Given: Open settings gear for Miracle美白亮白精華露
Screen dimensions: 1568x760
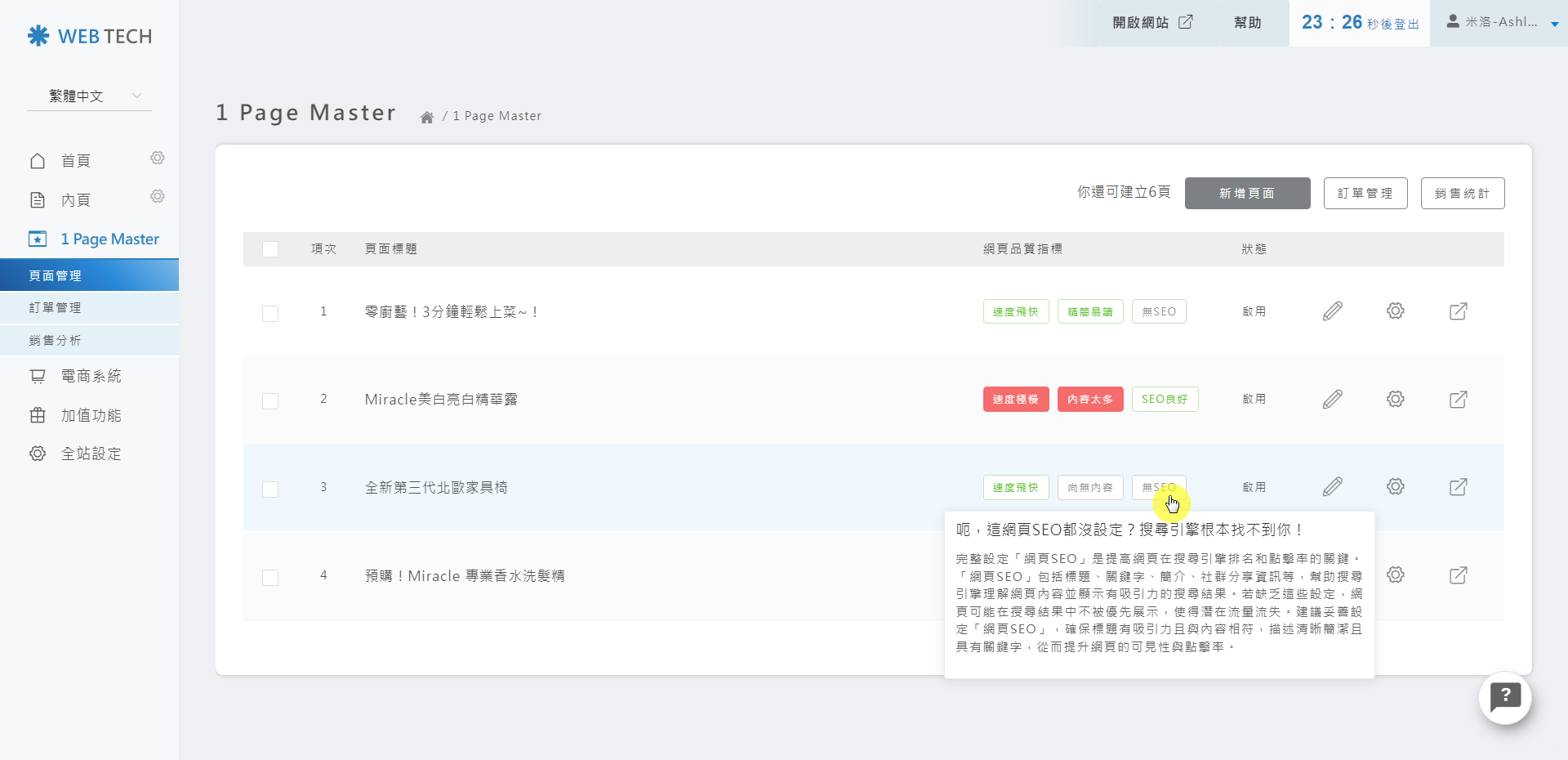Looking at the screenshot, I should point(1395,399).
